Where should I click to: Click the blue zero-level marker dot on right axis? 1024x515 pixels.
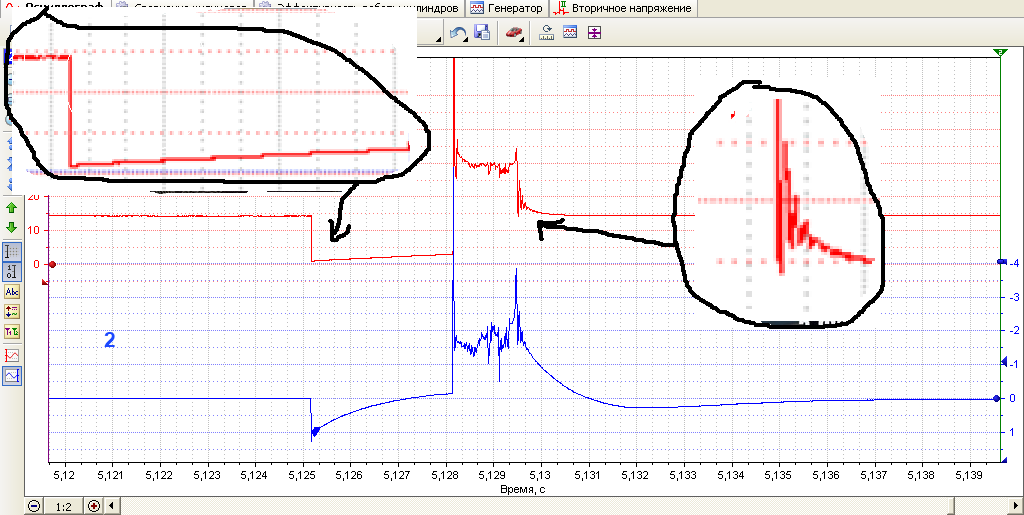[x=996, y=398]
